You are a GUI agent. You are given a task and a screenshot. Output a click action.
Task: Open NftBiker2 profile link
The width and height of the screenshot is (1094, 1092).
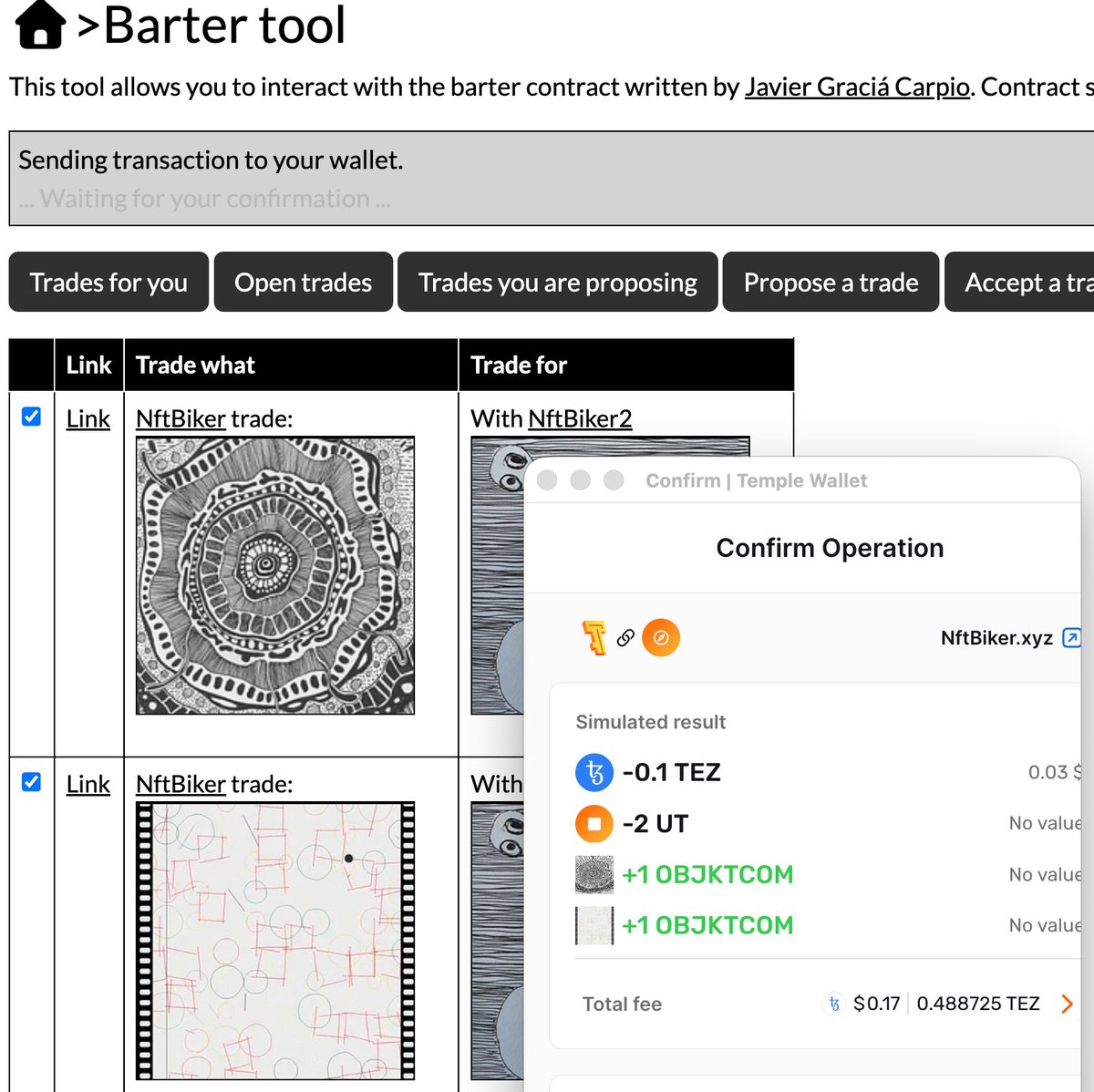click(580, 418)
